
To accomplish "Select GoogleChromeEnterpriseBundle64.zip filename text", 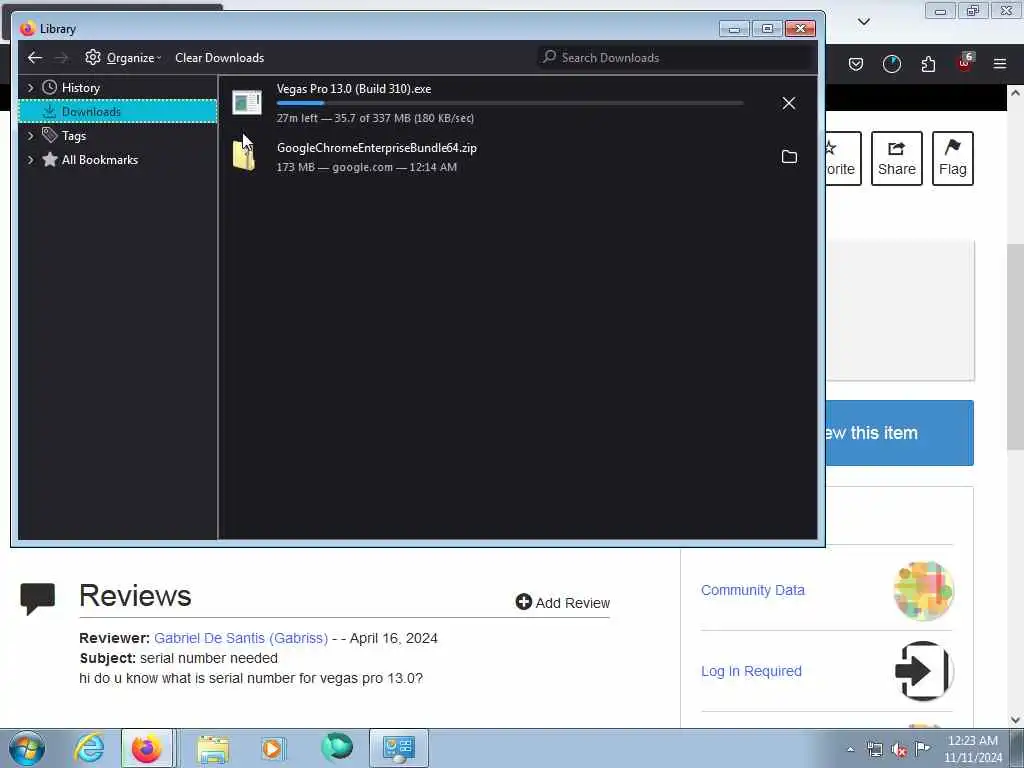I will click(x=377, y=148).
